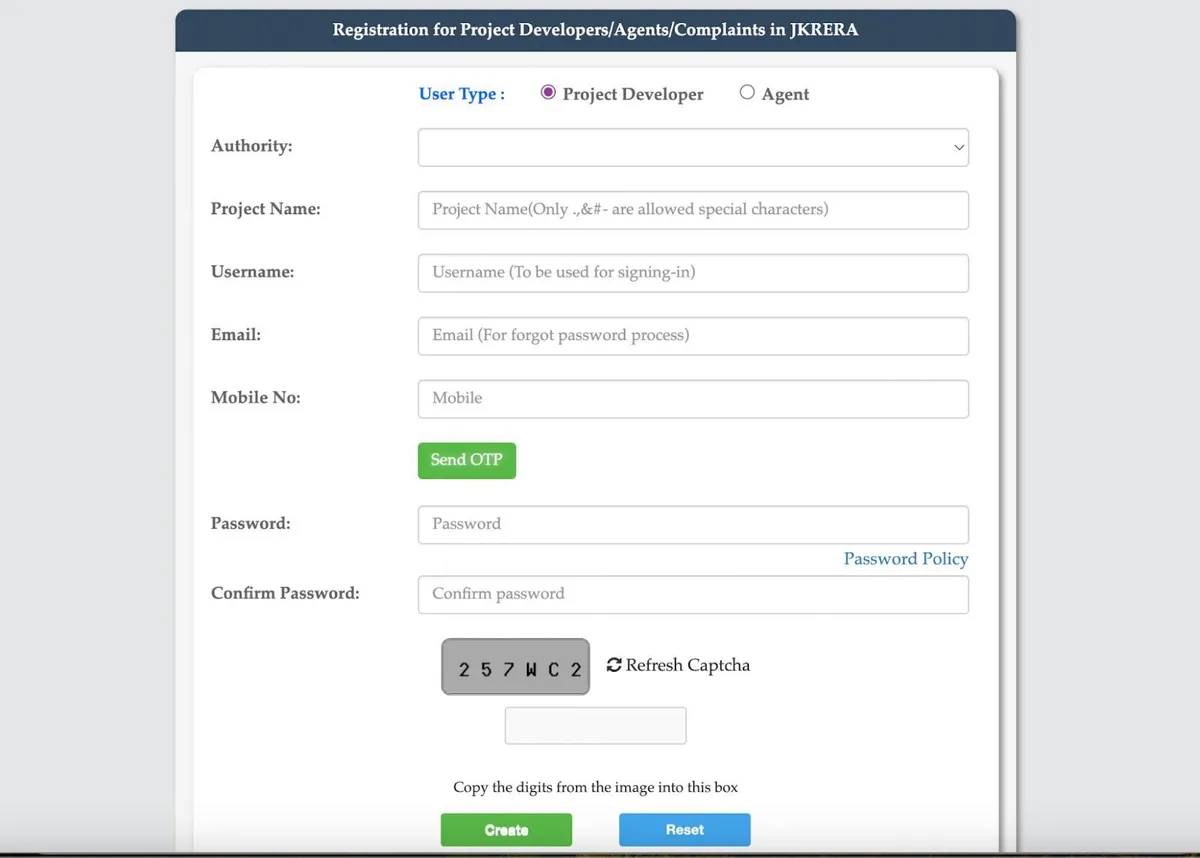Choose the Agent user type radio button

click(747, 93)
